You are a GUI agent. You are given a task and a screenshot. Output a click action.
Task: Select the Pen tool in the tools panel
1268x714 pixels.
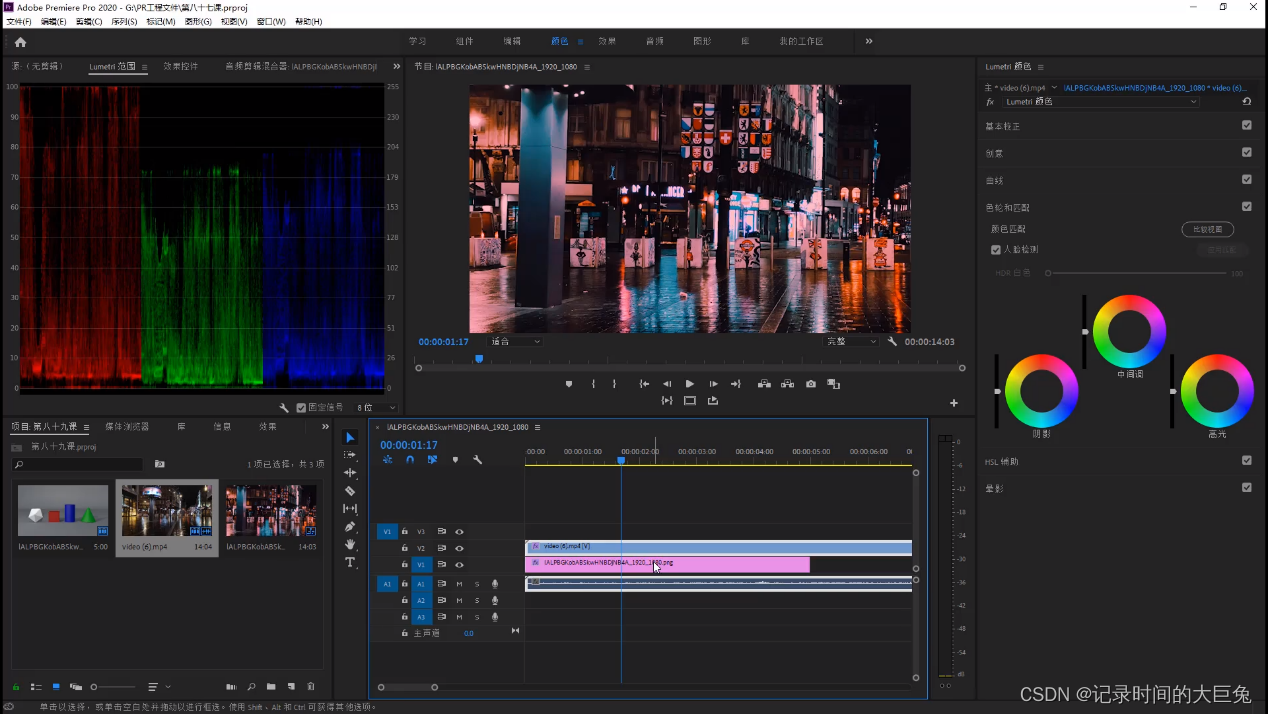[350, 527]
